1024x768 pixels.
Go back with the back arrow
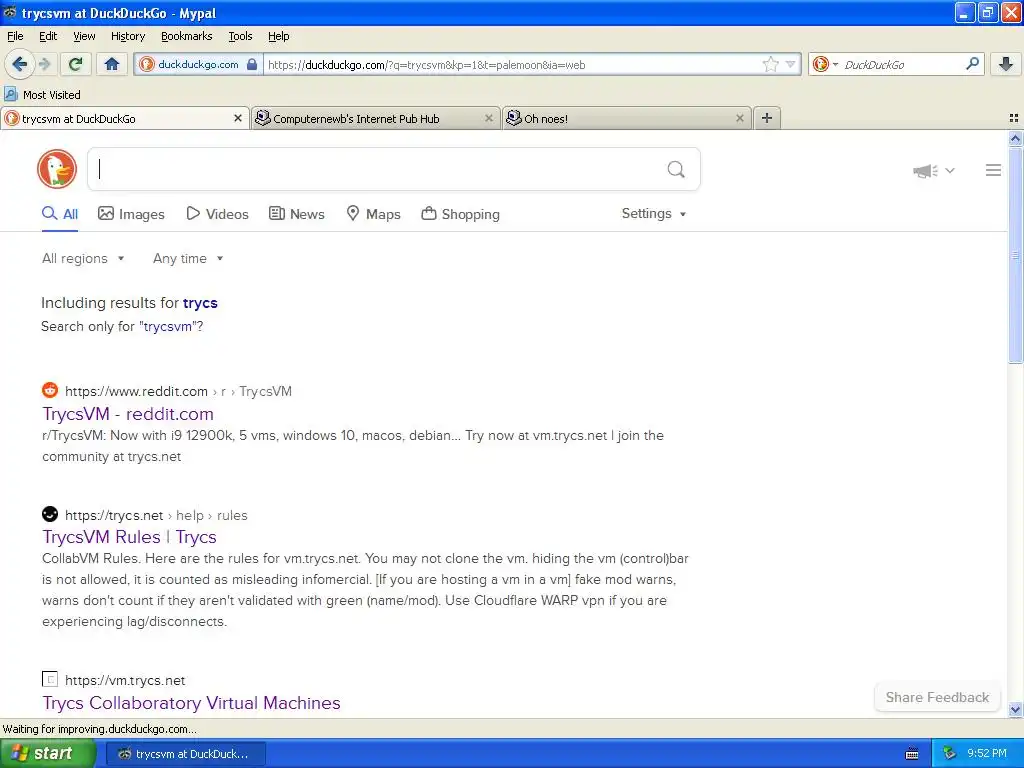pos(19,64)
